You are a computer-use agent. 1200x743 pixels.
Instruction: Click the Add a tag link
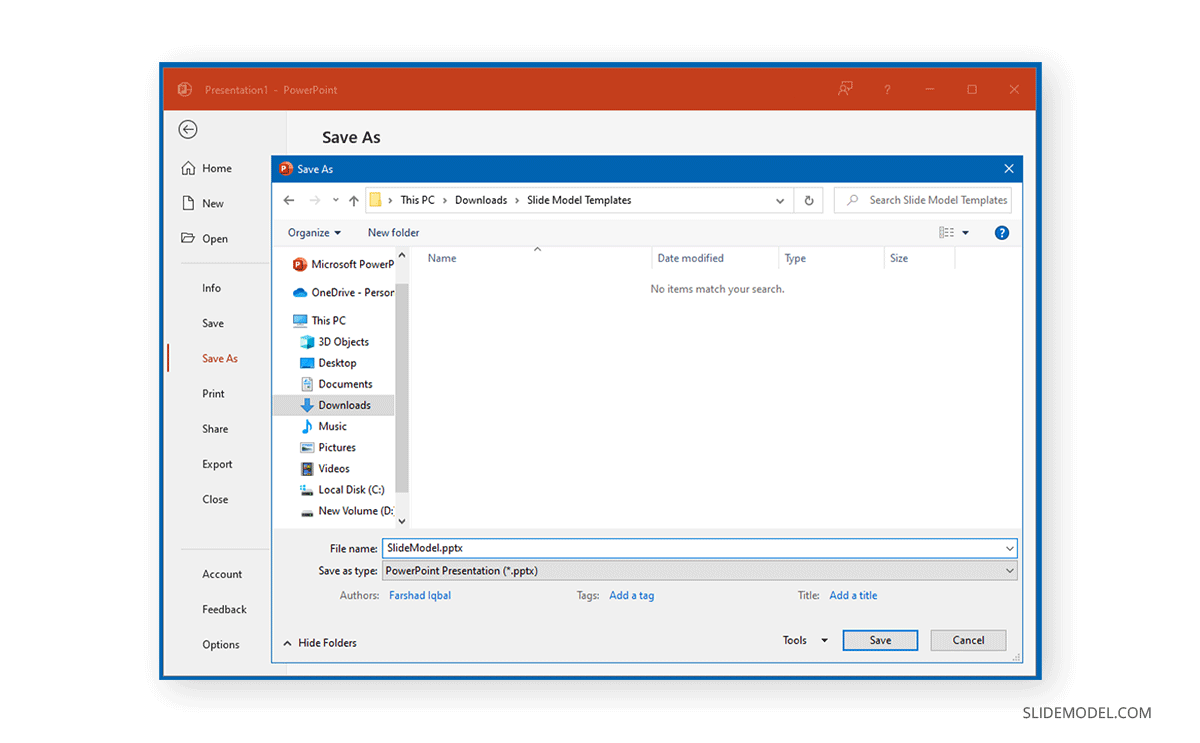pos(631,594)
